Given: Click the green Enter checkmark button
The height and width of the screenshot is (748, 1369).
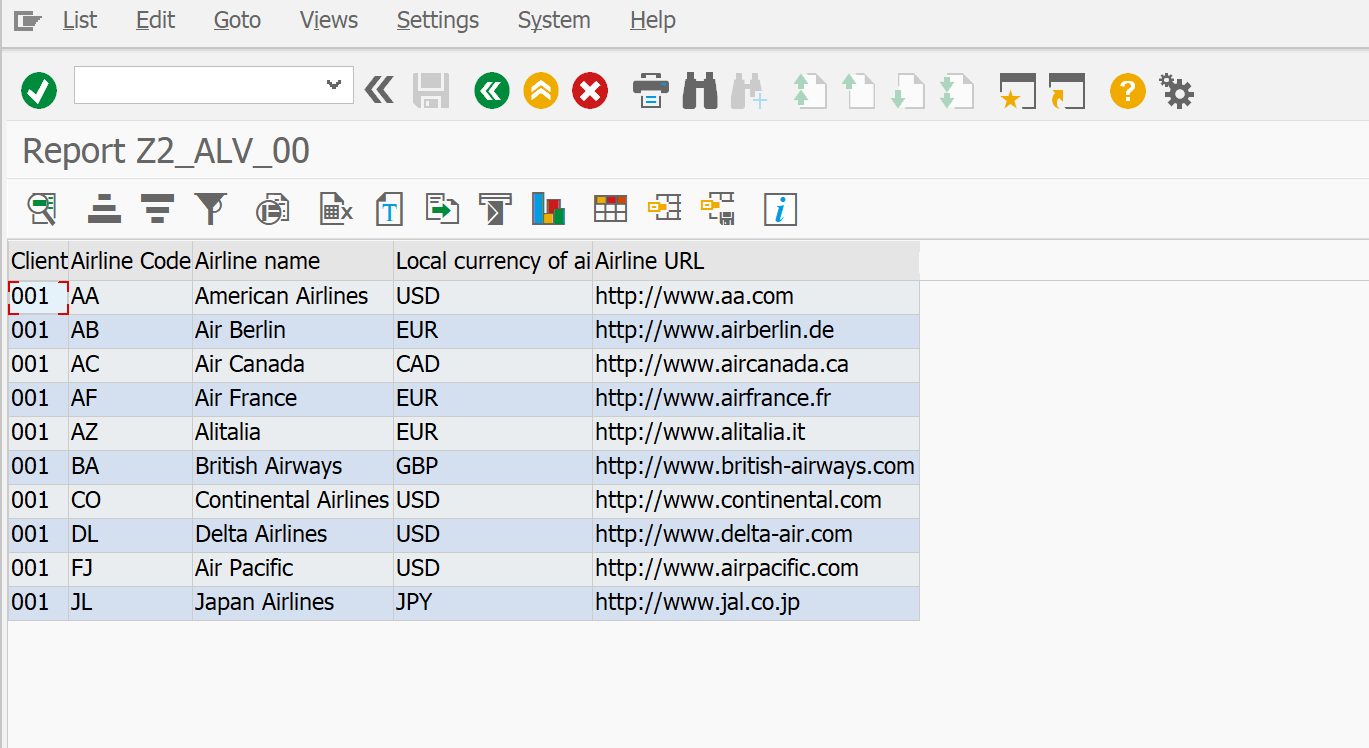Looking at the screenshot, I should (38, 92).
